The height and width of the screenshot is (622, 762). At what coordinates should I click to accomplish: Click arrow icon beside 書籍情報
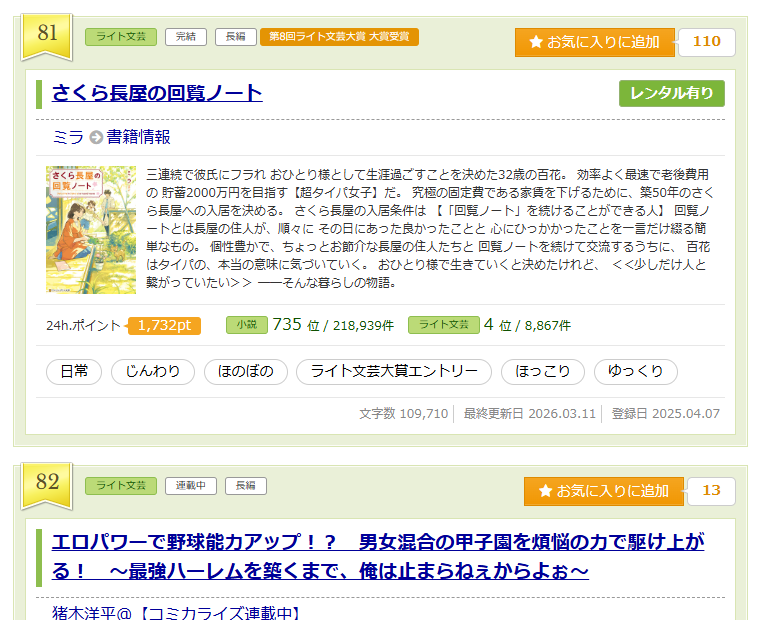pos(96,138)
